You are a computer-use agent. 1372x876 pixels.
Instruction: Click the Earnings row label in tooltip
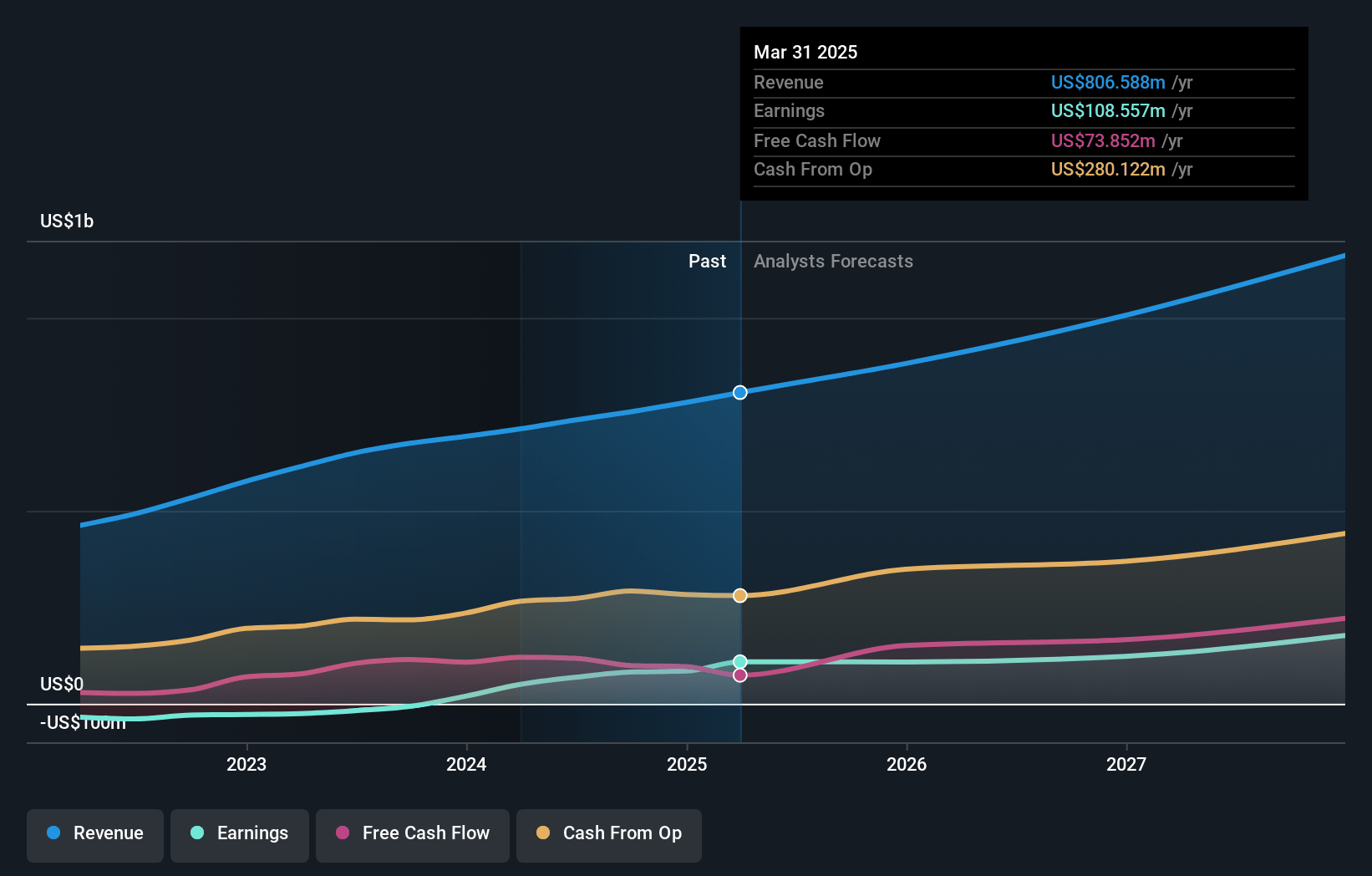pos(789,110)
